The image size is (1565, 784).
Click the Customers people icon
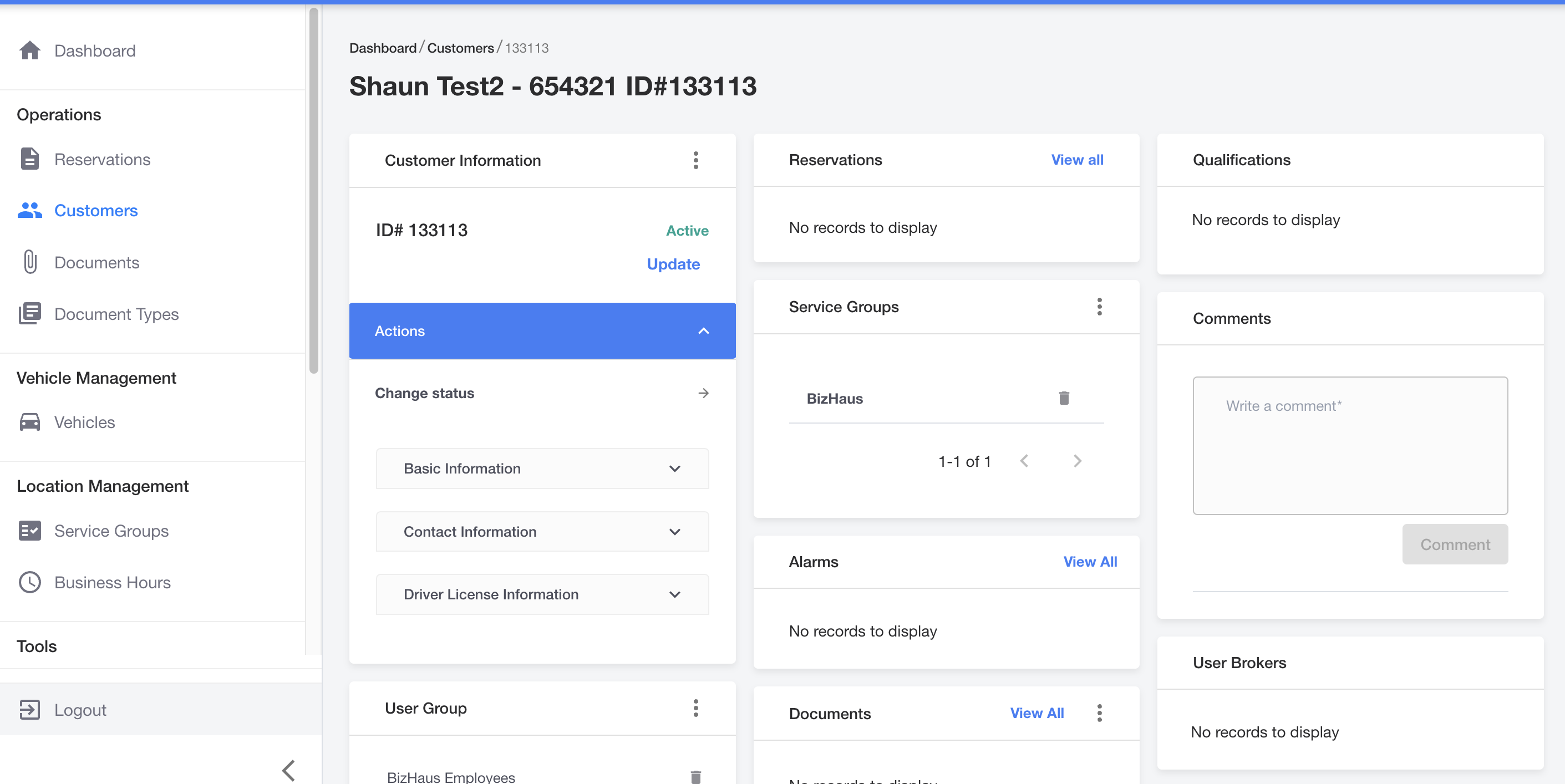coord(30,210)
